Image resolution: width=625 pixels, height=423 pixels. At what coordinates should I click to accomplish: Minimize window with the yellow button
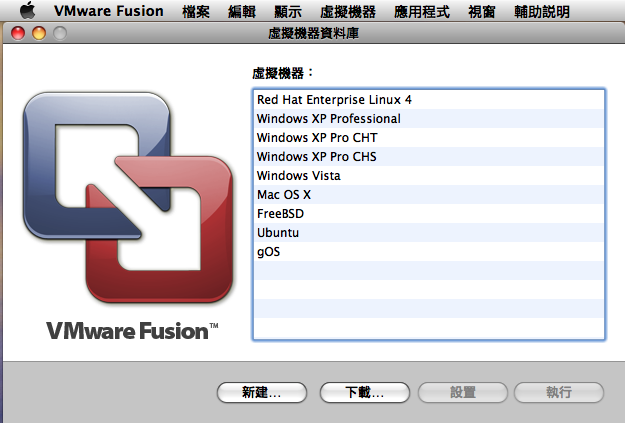pos(39,33)
